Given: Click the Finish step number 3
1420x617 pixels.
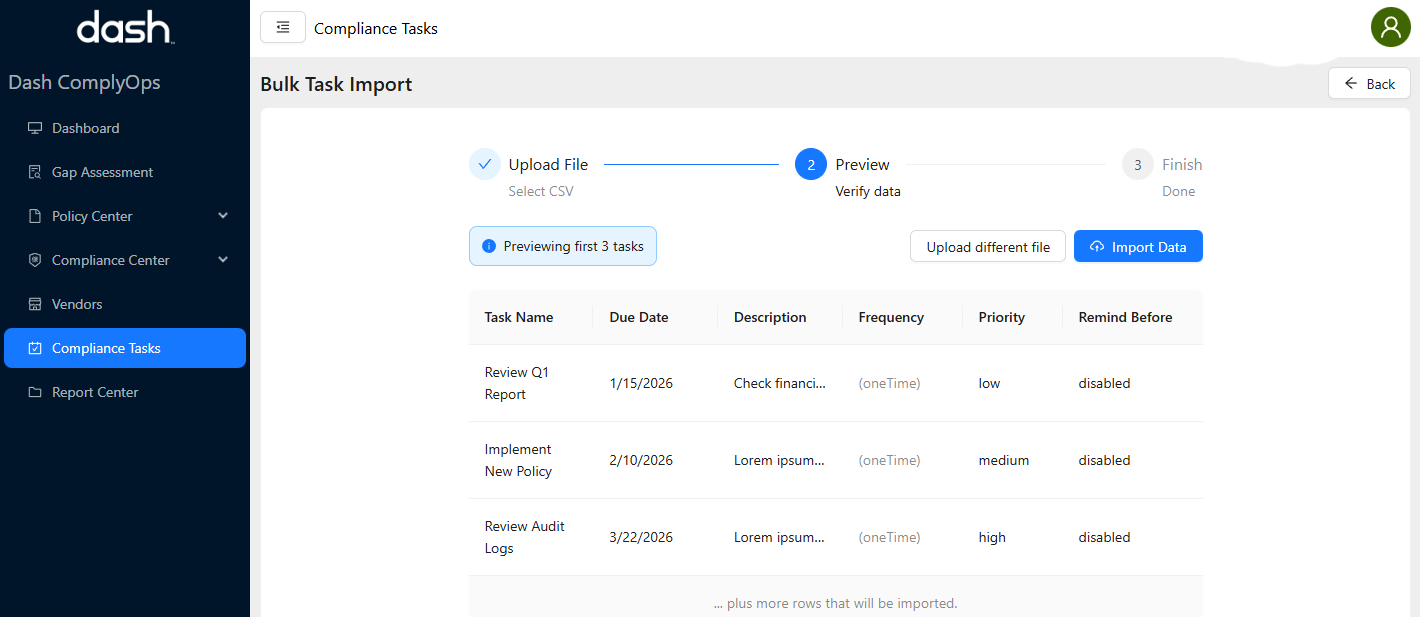Looking at the screenshot, I should pyautogui.click(x=1138, y=164).
